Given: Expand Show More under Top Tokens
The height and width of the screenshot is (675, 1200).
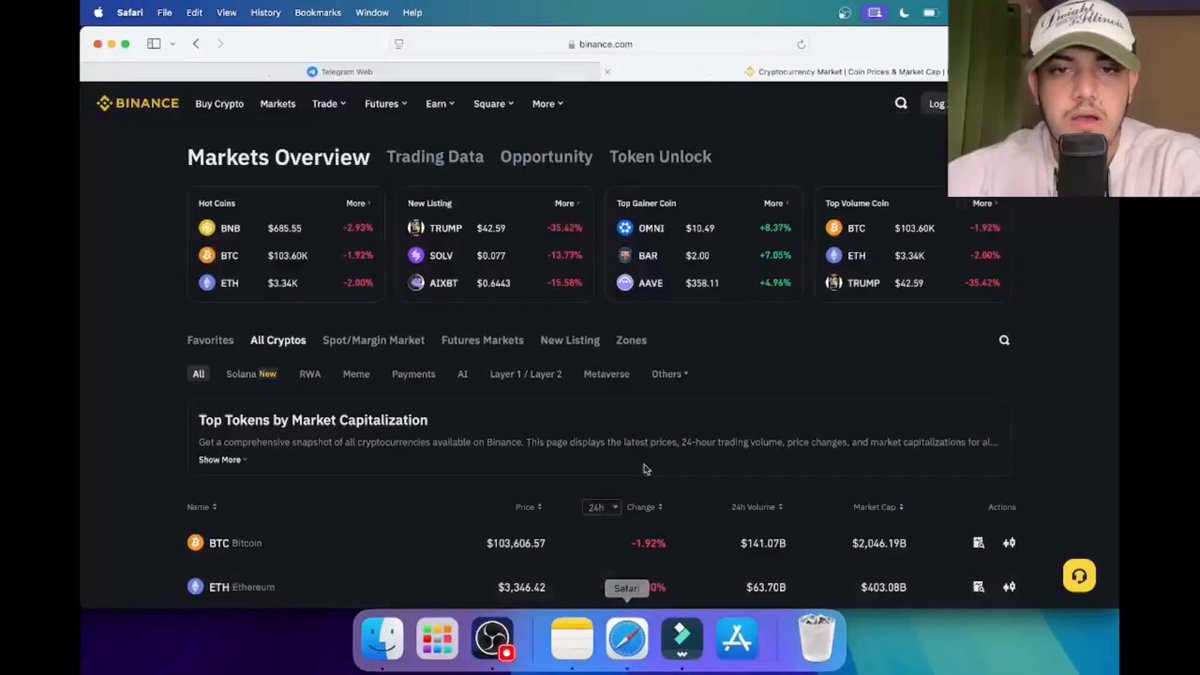Looking at the screenshot, I should [223, 460].
